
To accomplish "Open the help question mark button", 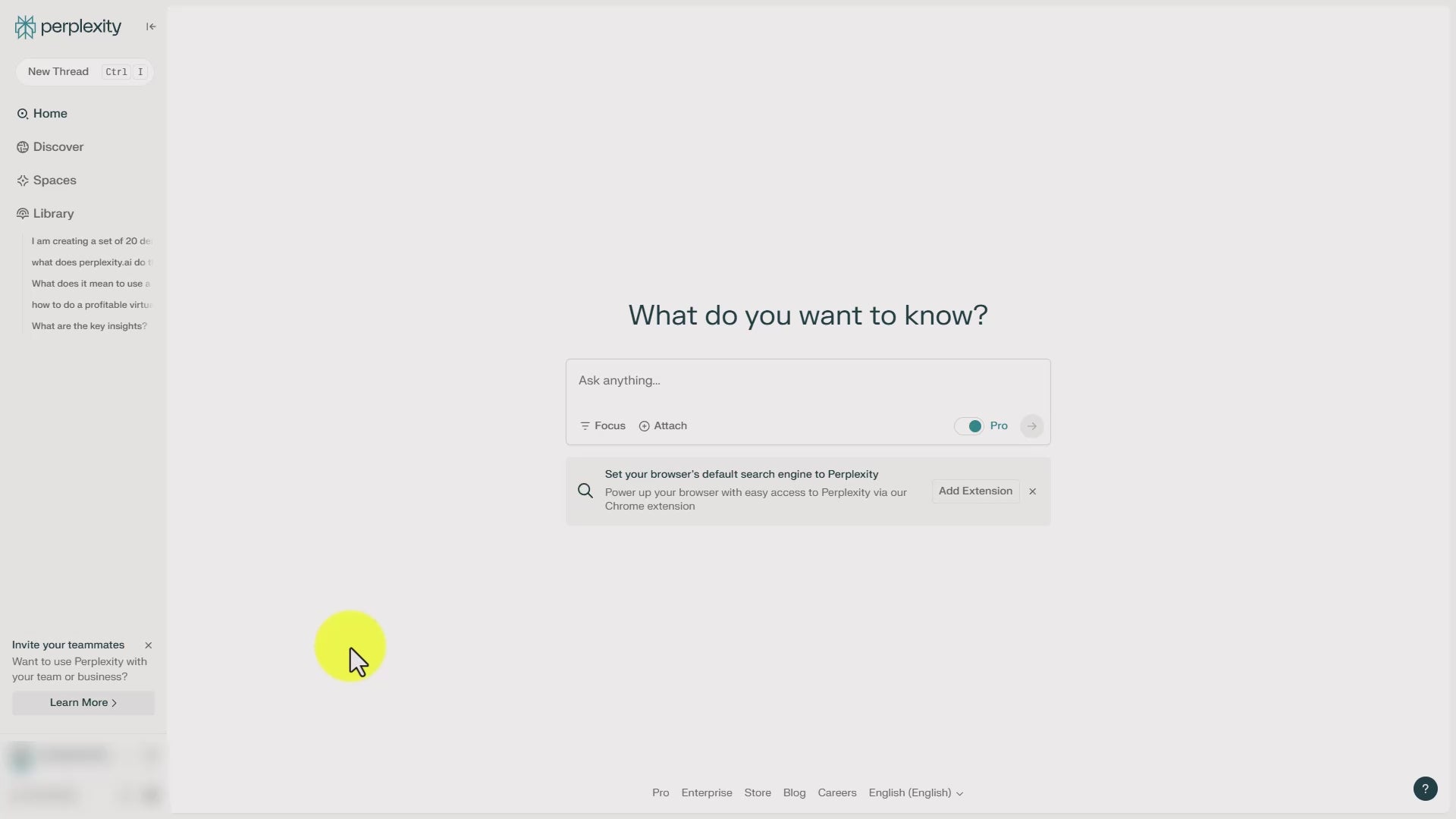I will (x=1425, y=789).
